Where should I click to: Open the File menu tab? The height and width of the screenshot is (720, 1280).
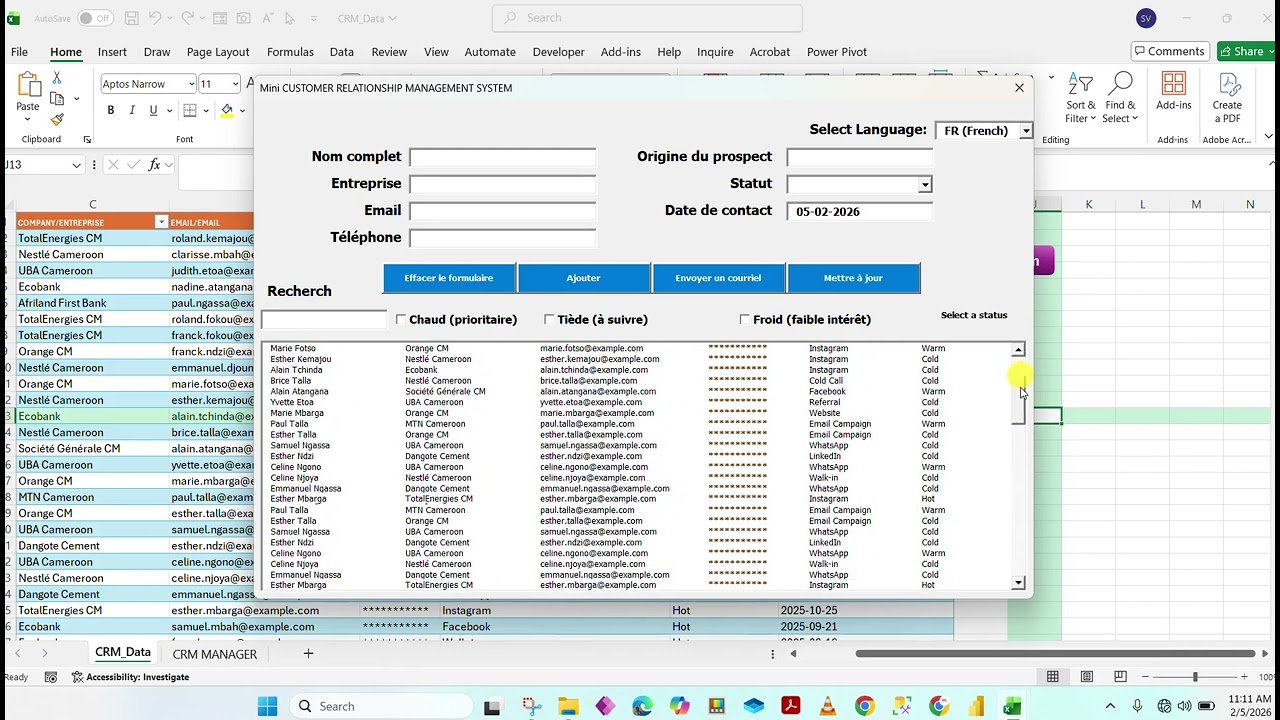[19, 52]
